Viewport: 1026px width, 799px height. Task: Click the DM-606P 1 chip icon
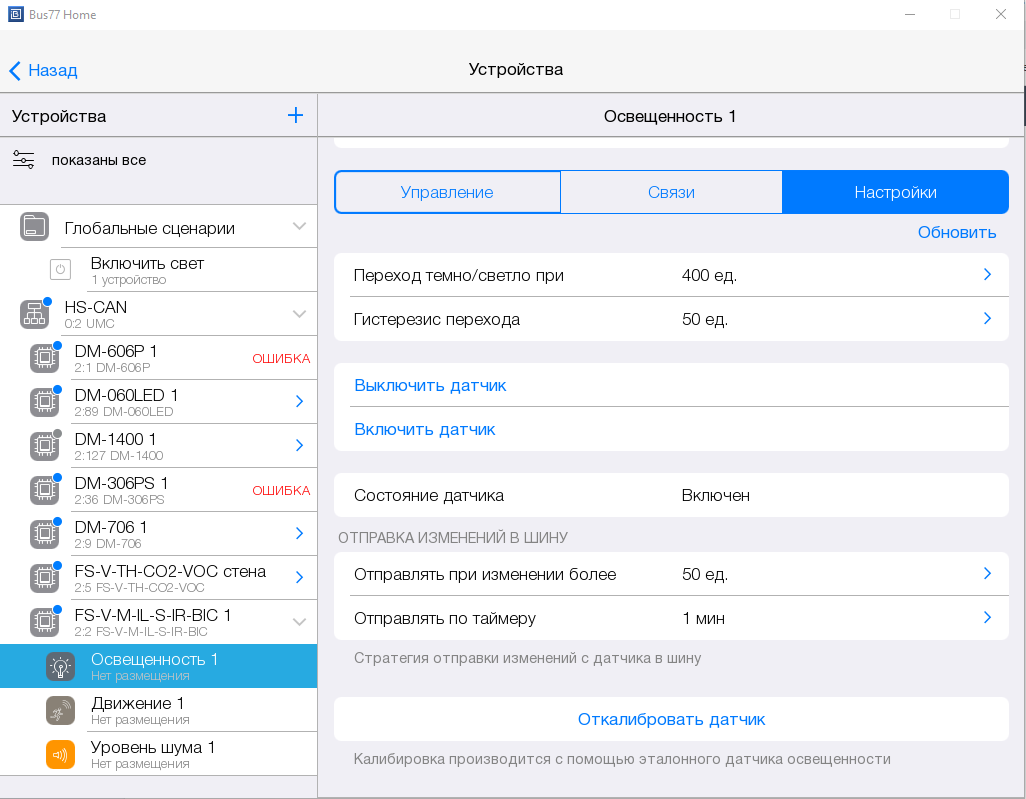[43, 358]
